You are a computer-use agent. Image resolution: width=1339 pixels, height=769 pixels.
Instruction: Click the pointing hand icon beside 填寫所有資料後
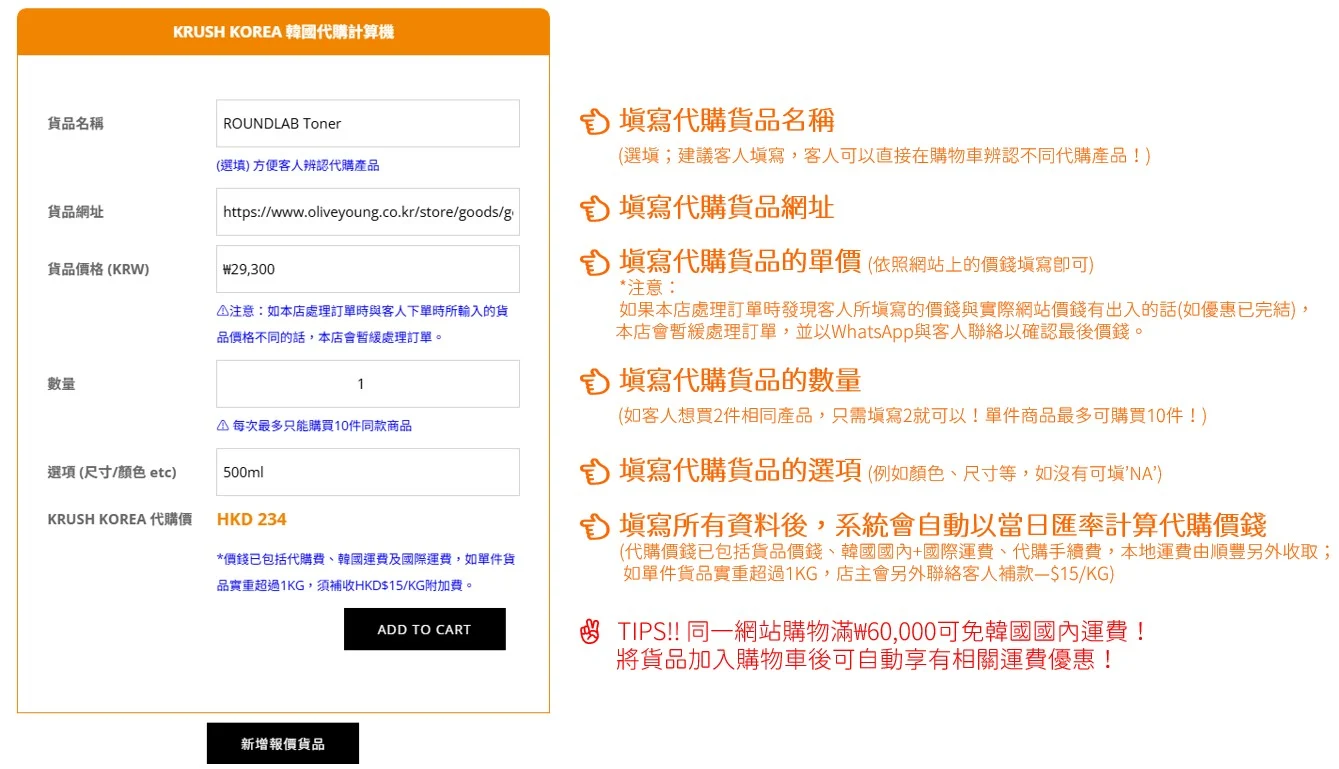[x=595, y=525]
